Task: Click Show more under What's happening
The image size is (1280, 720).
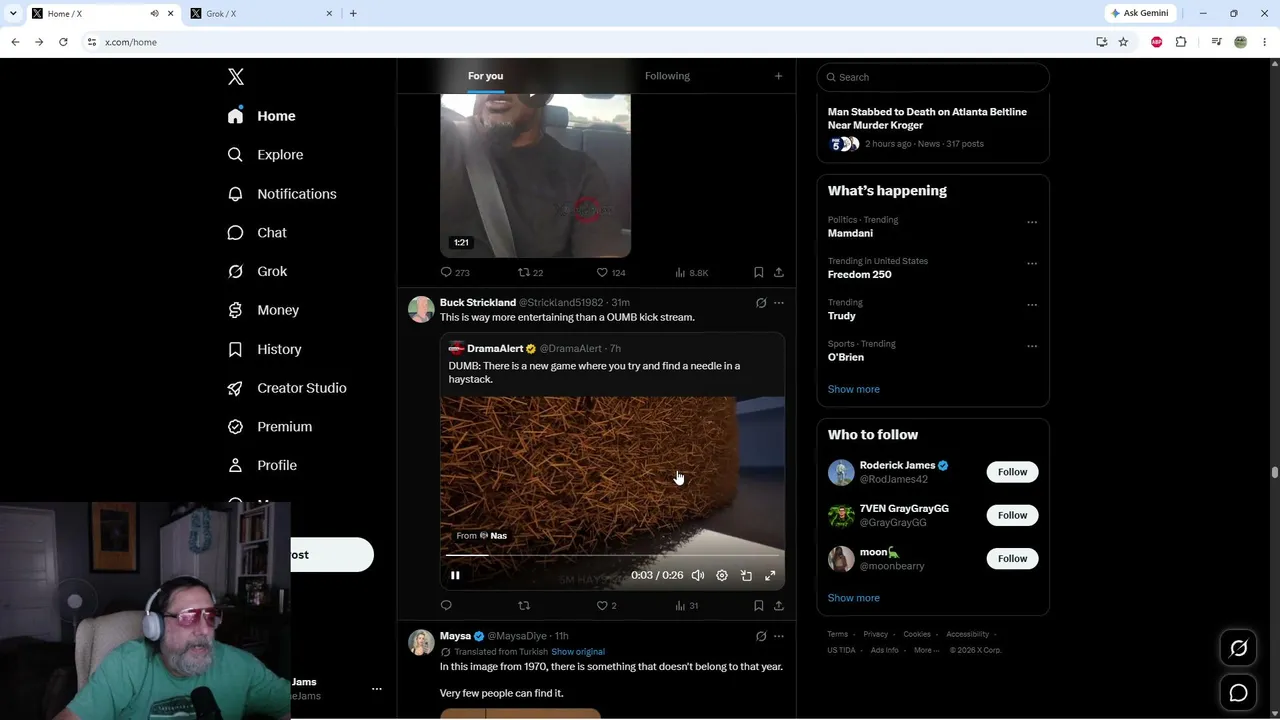Action: (854, 389)
